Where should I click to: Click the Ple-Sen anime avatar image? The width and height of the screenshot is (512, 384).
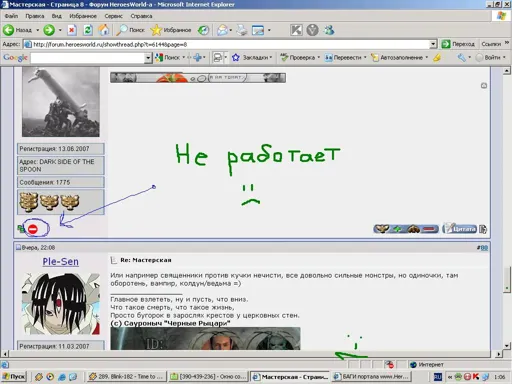pyautogui.click(x=61, y=304)
